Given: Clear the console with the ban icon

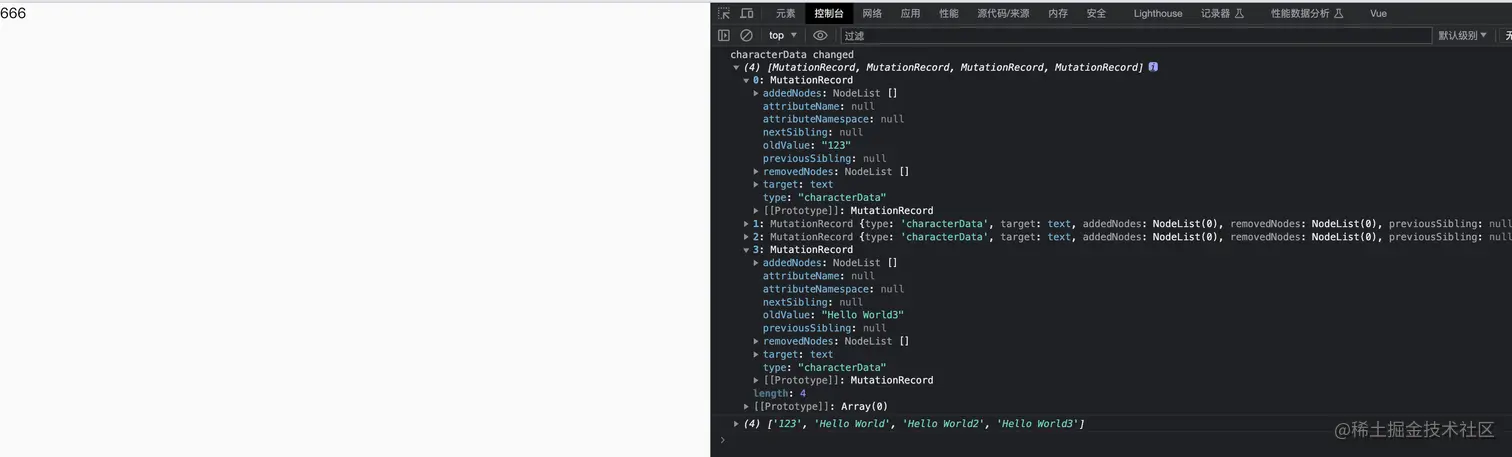Looking at the screenshot, I should pyautogui.click(x=746, y=35).
